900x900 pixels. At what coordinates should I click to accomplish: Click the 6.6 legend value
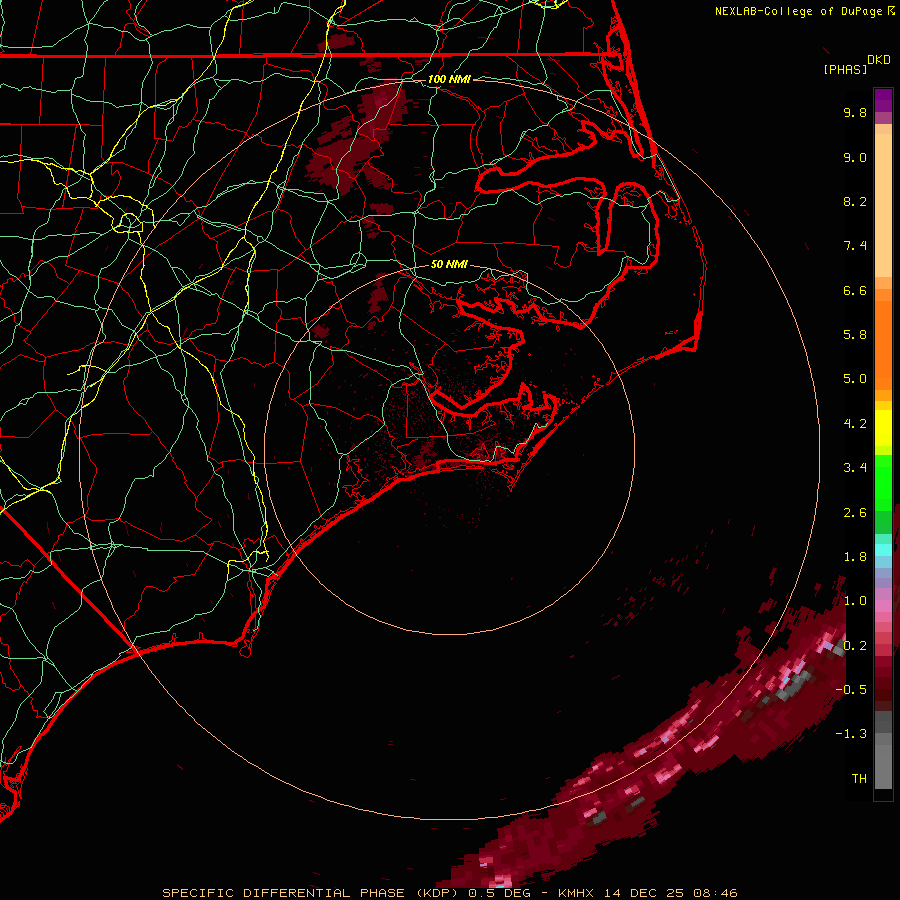(855, 290)
